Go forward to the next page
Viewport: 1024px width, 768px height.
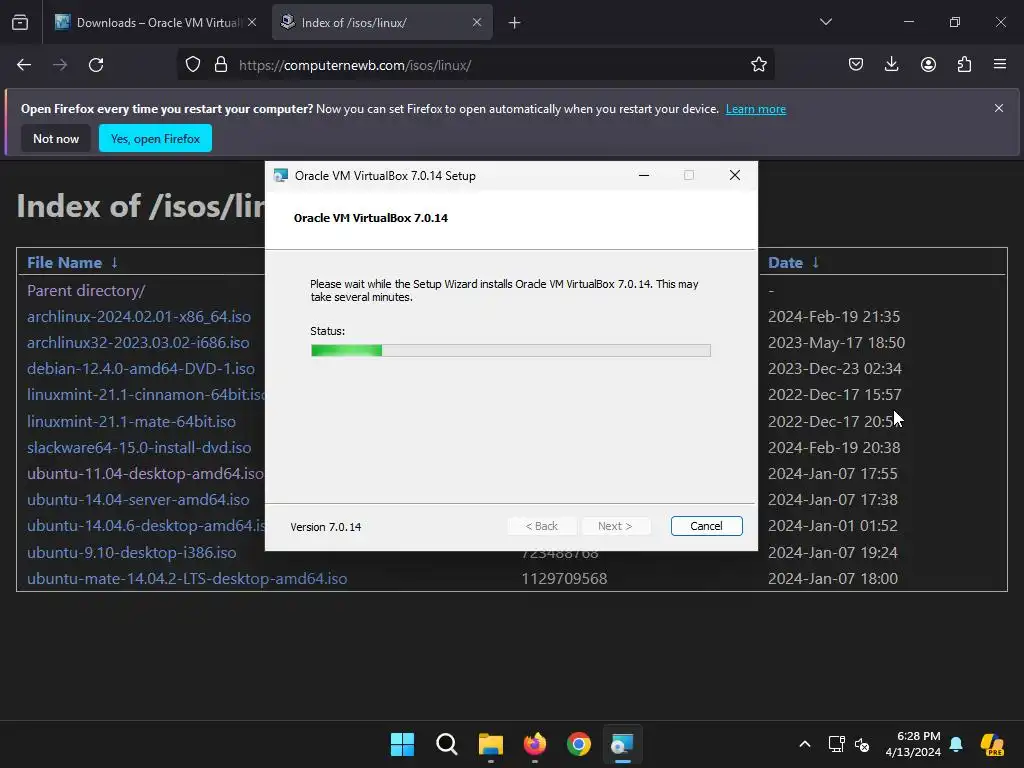[x=60, y=65]
